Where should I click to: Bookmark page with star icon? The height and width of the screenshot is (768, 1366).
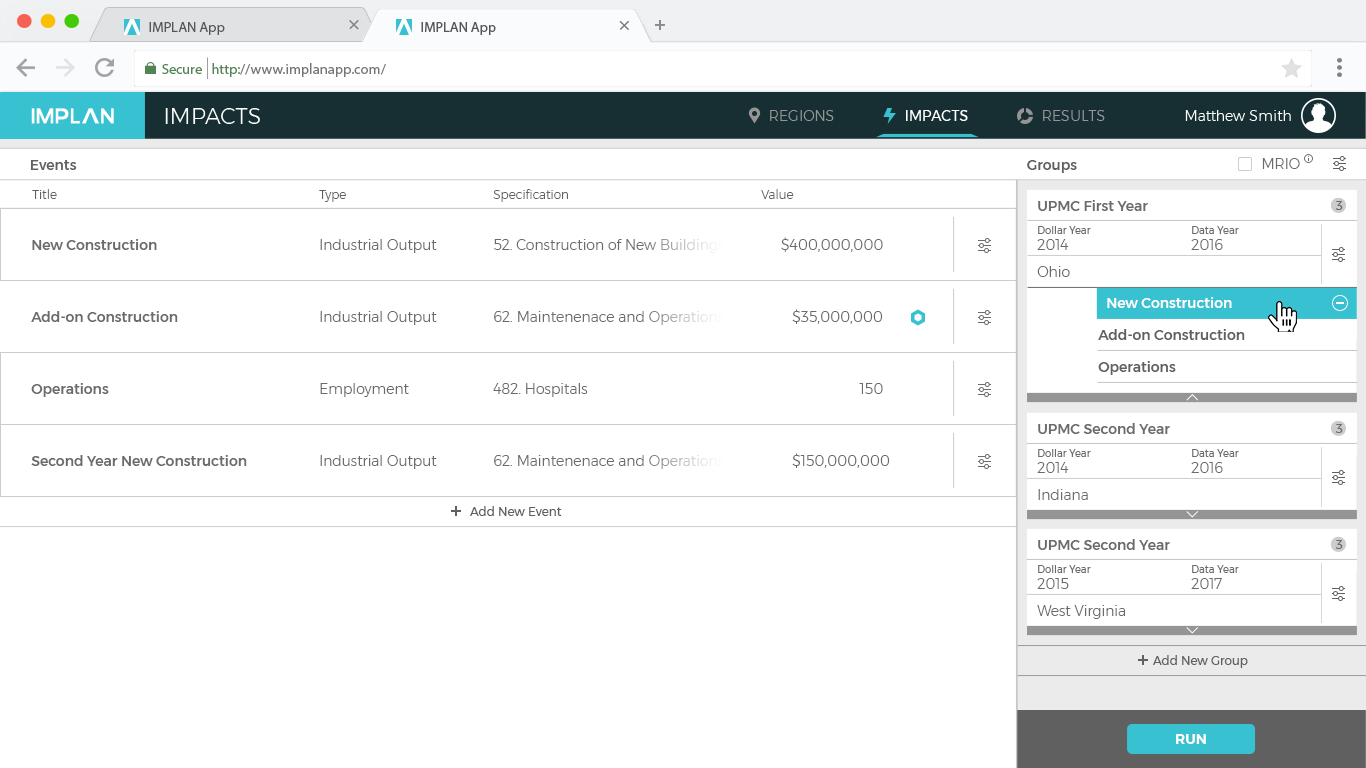1291,68
